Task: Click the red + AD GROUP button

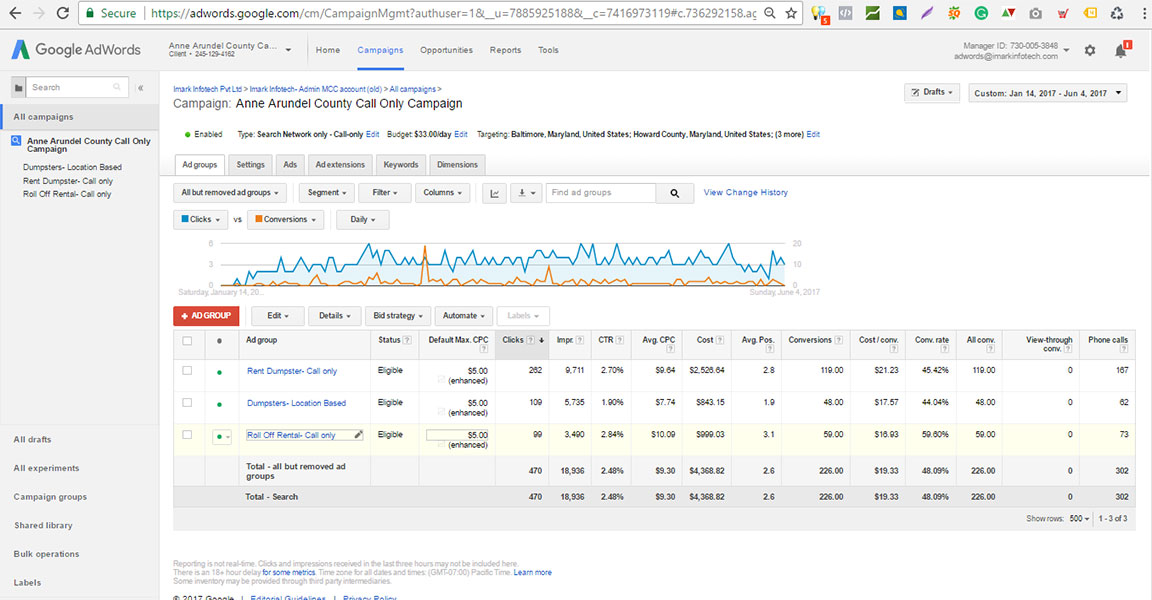Action: point(206,316)
